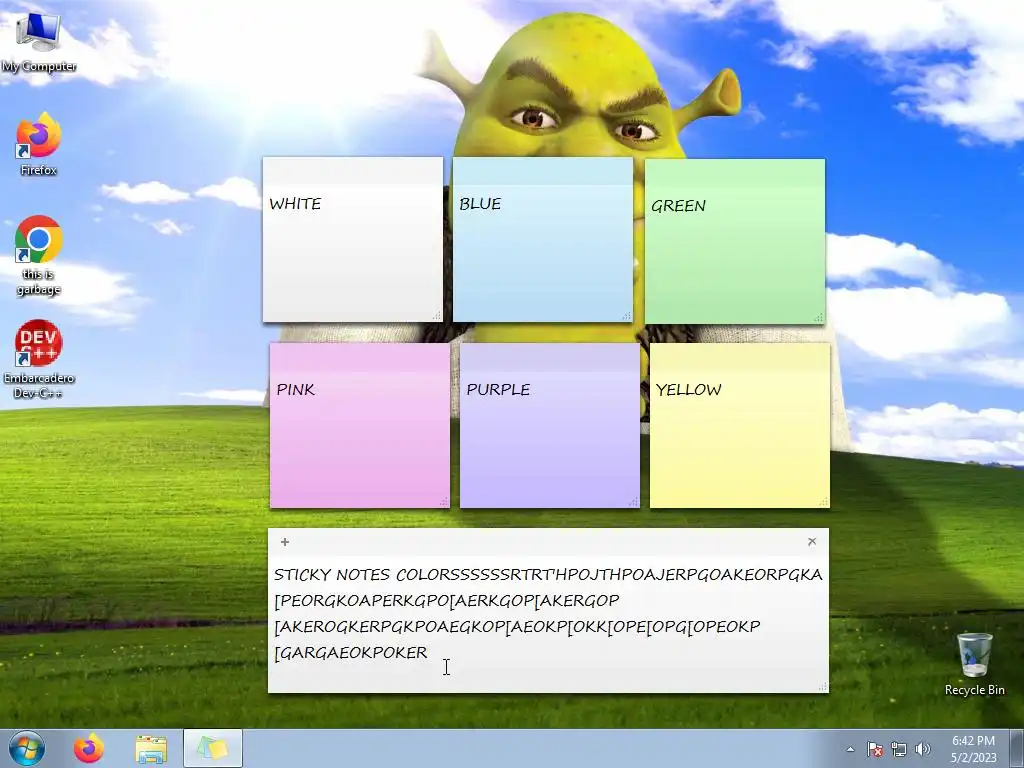
Task: Select the PURPLE sticky note
Action: 550,425
